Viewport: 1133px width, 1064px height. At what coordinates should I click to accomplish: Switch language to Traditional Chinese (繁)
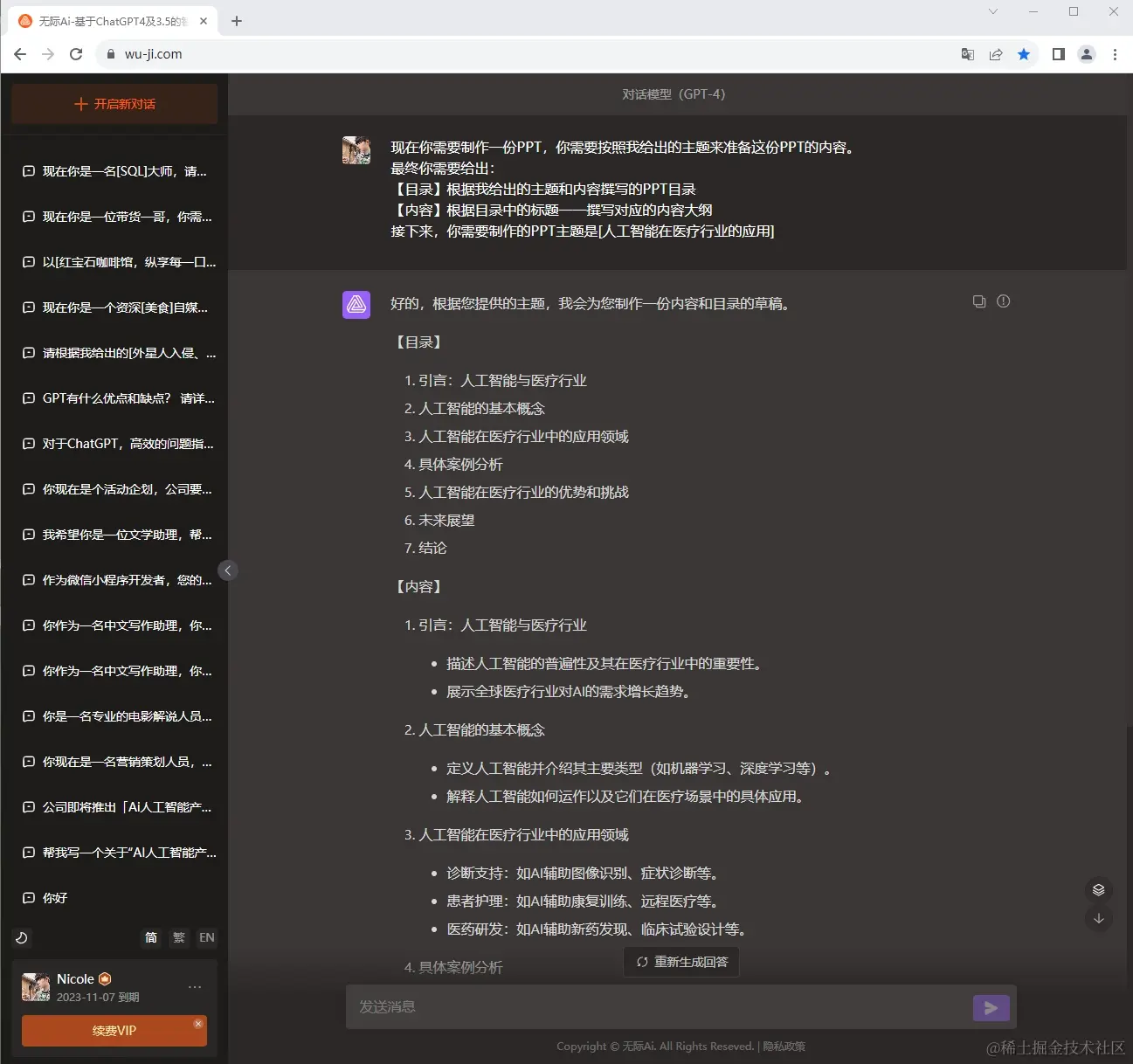pyautogui.click(x=179, y=937)
